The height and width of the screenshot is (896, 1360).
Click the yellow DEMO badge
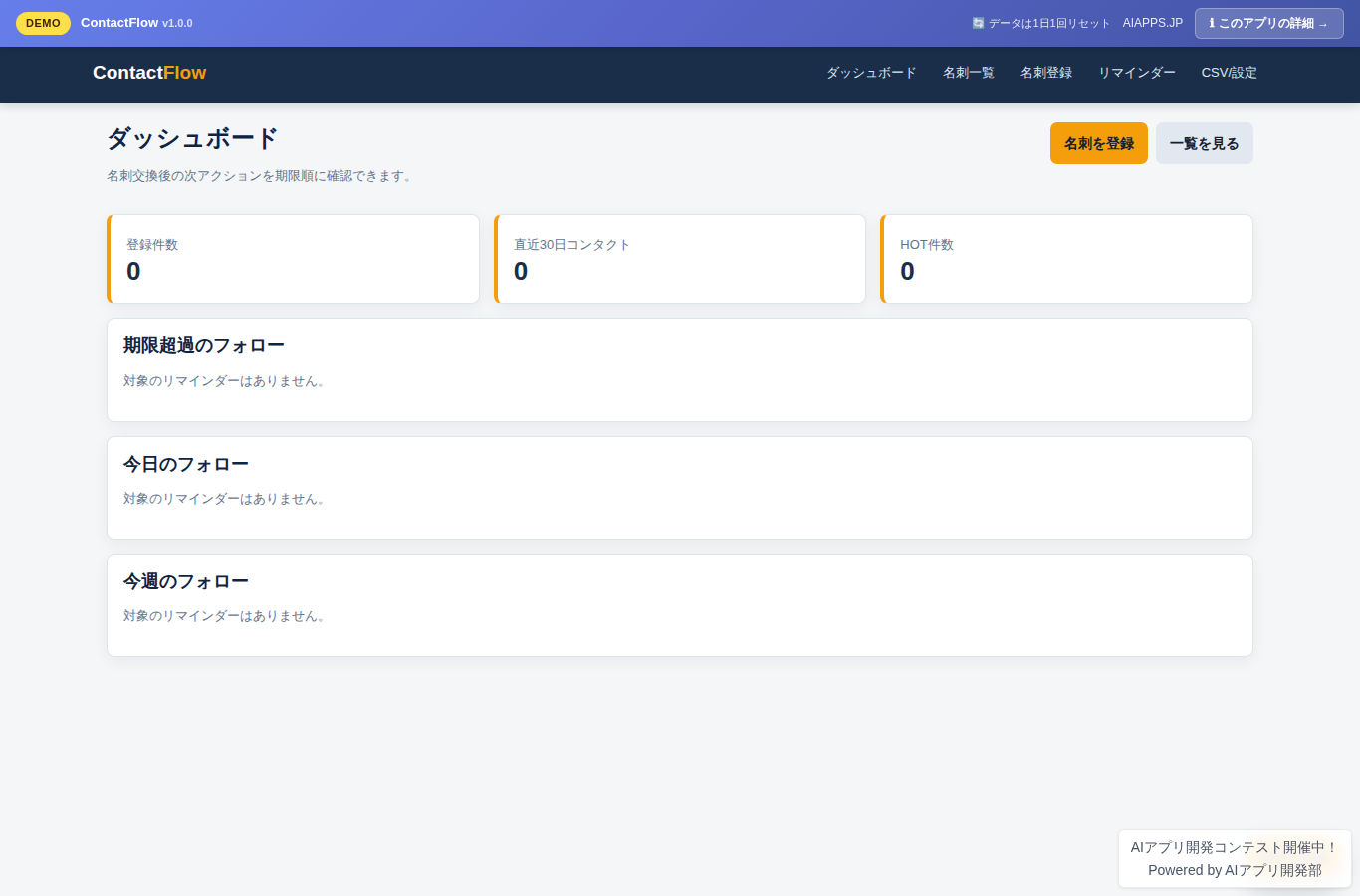pyautogui.click(x=43, y=23)
